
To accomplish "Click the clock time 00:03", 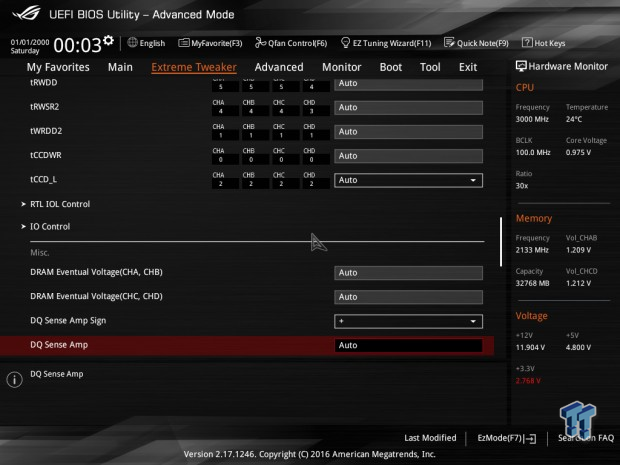I will (x=78, y=45).
